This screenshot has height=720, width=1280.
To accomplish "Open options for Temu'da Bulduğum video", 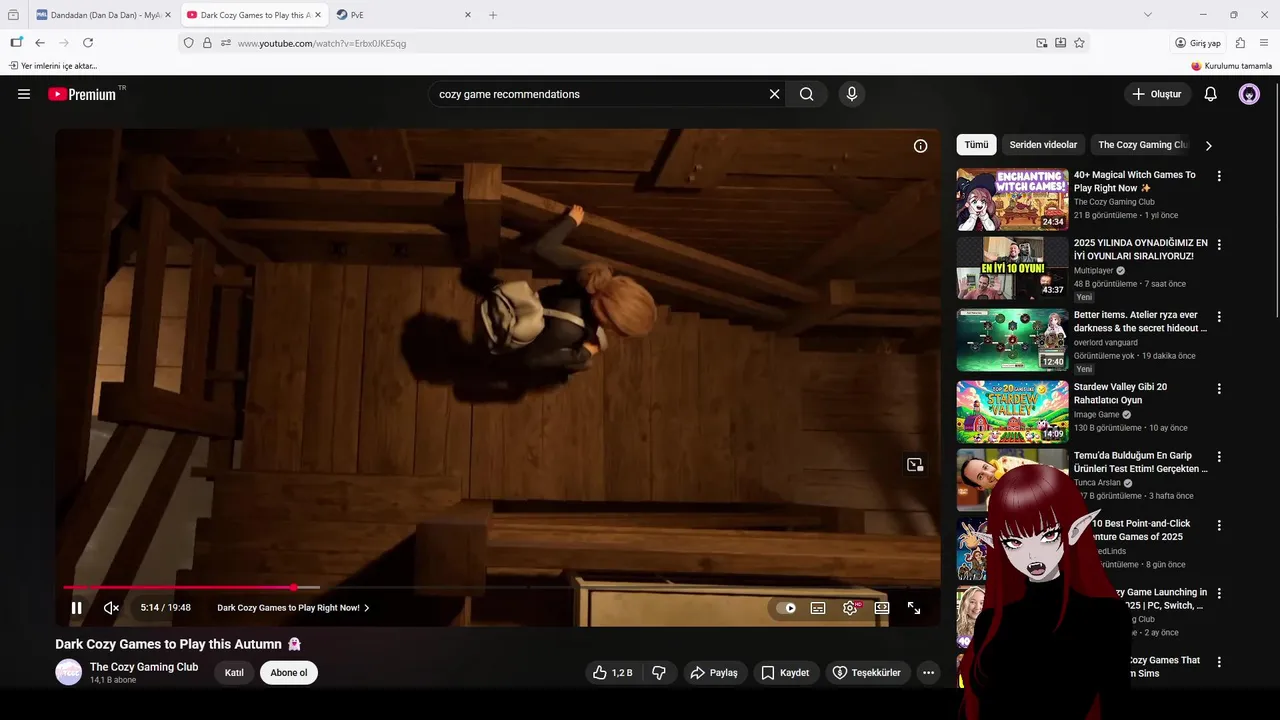I will (1219, 456).
